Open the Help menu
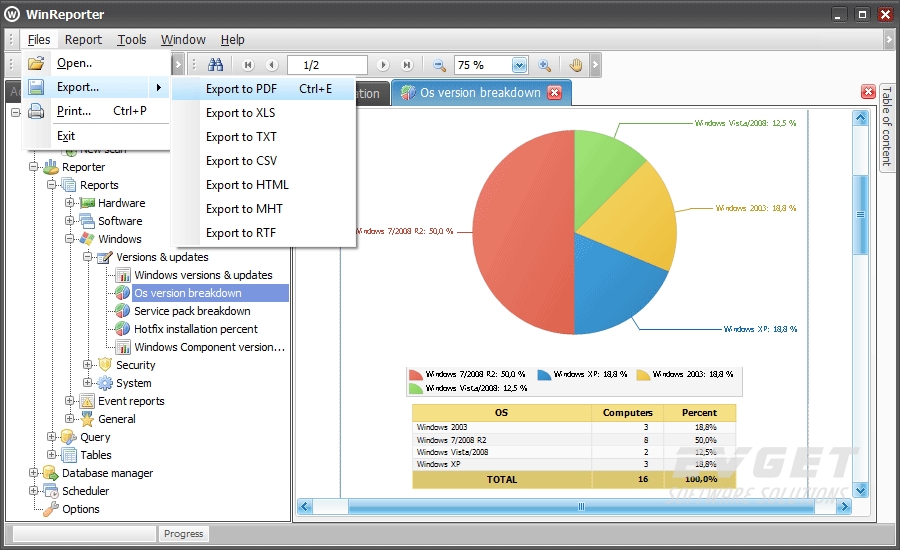The width and height of the screenshot is (900, 550). point(232,40)
